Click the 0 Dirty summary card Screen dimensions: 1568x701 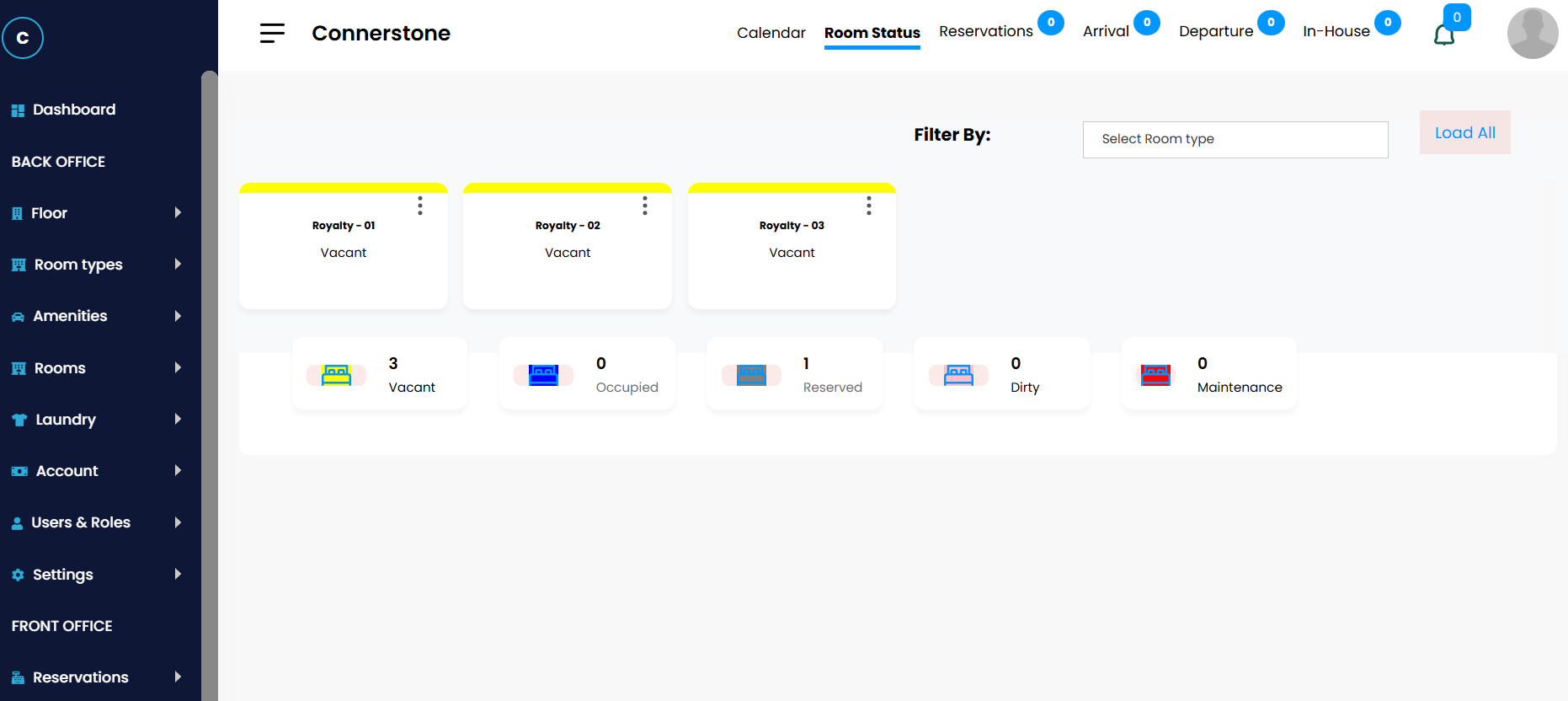click(x=1001, y=374)
